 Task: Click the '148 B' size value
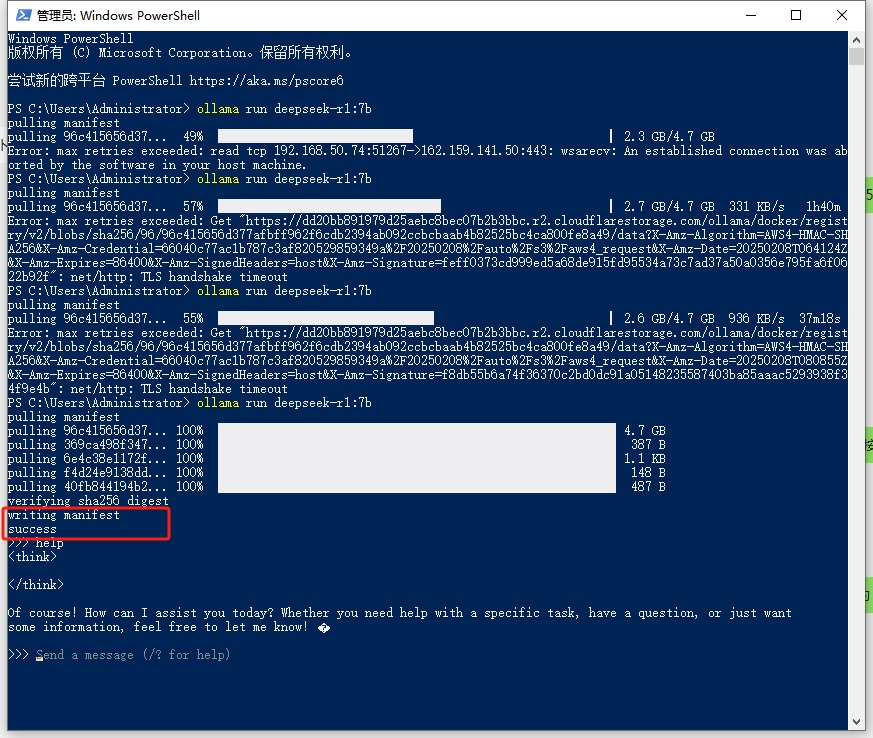pos(648,473)
